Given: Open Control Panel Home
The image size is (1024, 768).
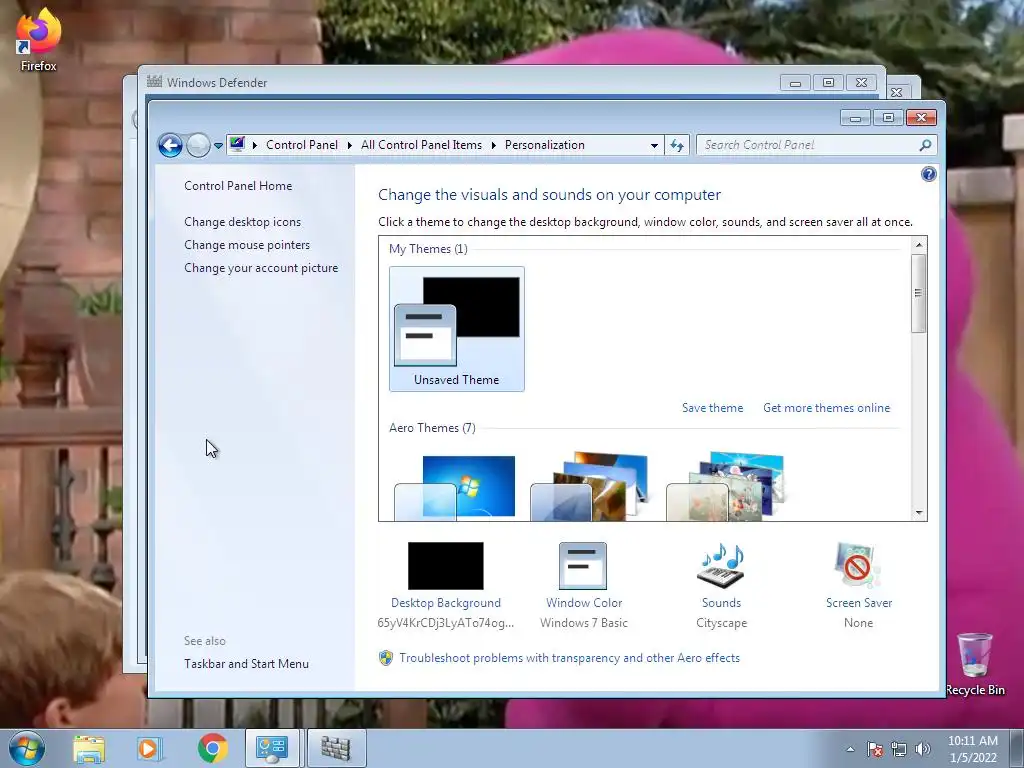Looking at the screenshot, I should point(238,185).
